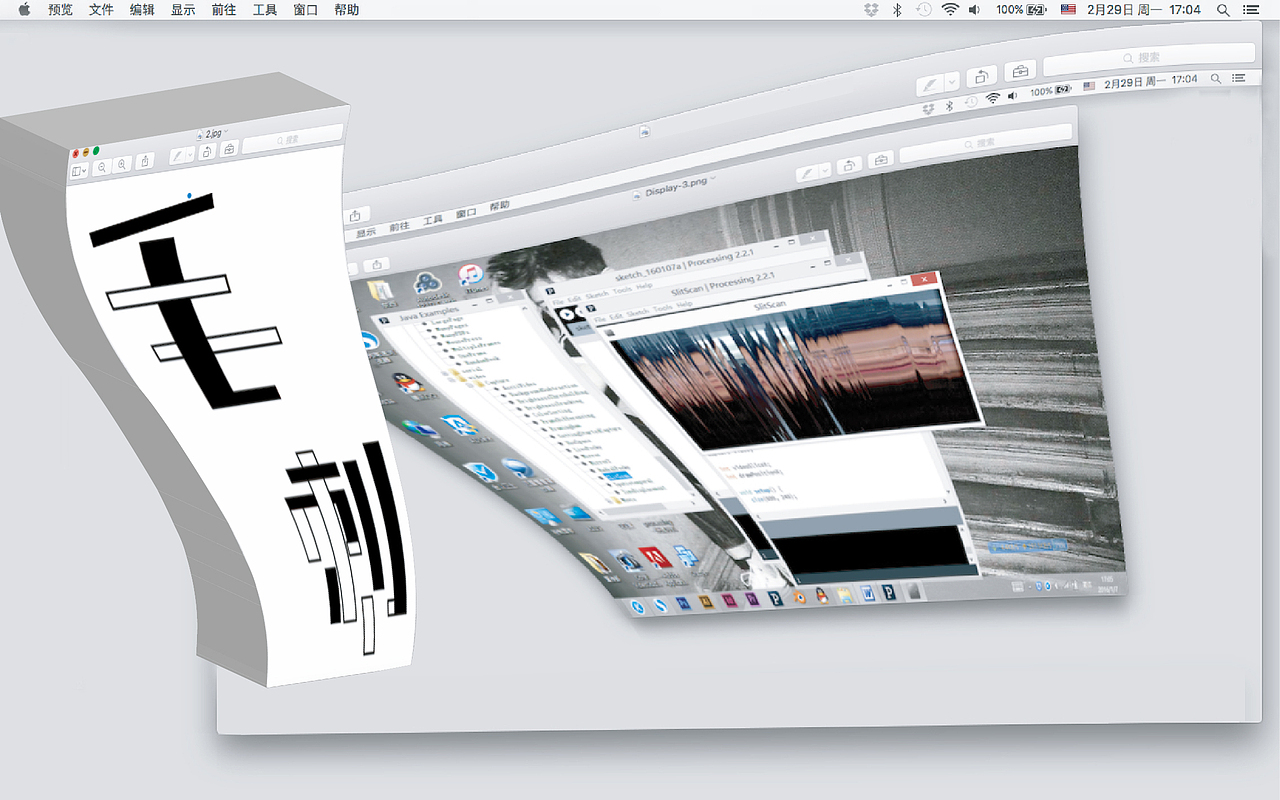Open Time Machine status in top menu bar

click(924, 10)
